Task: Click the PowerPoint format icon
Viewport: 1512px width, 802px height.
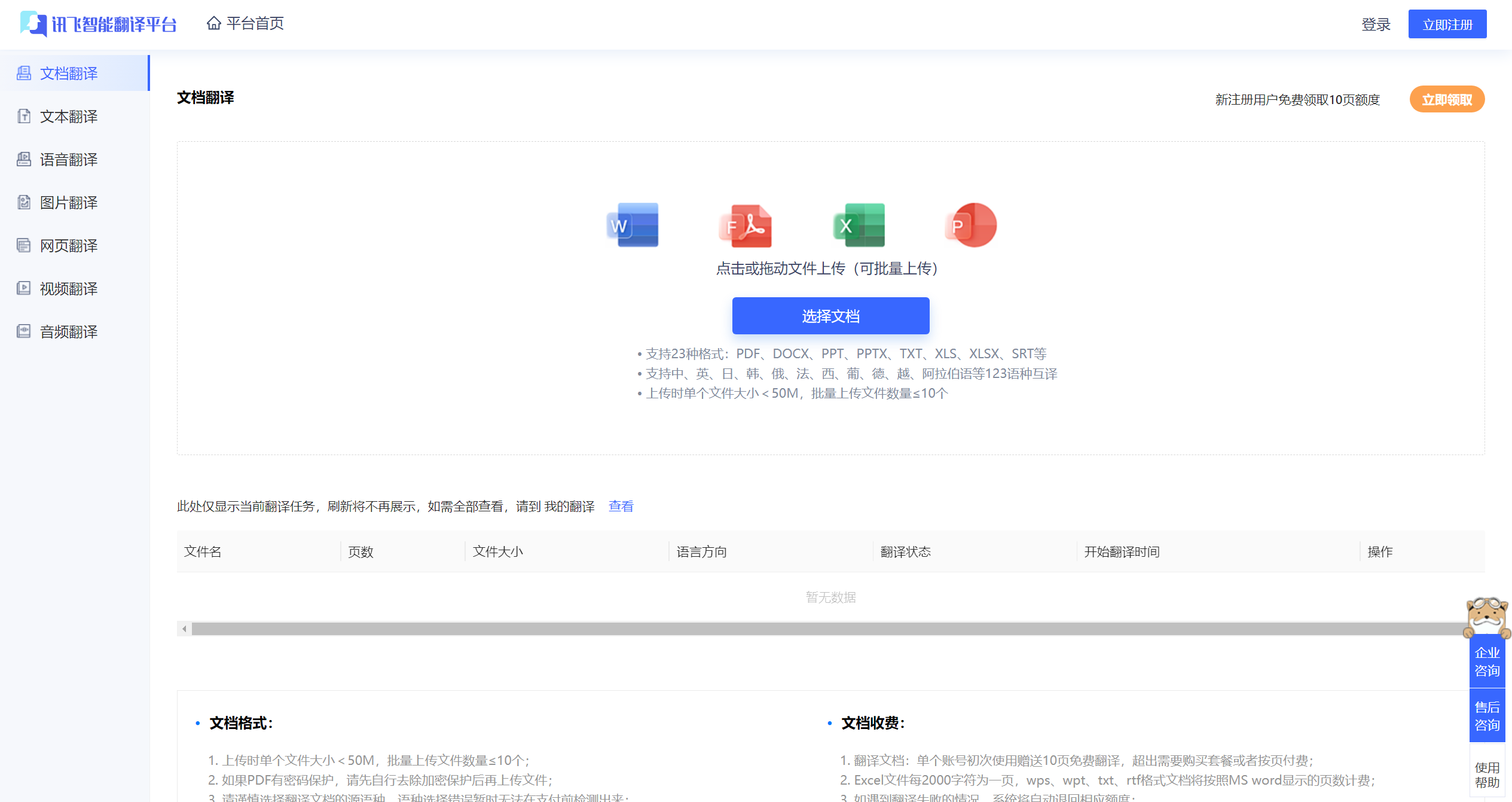Action: 970,225
